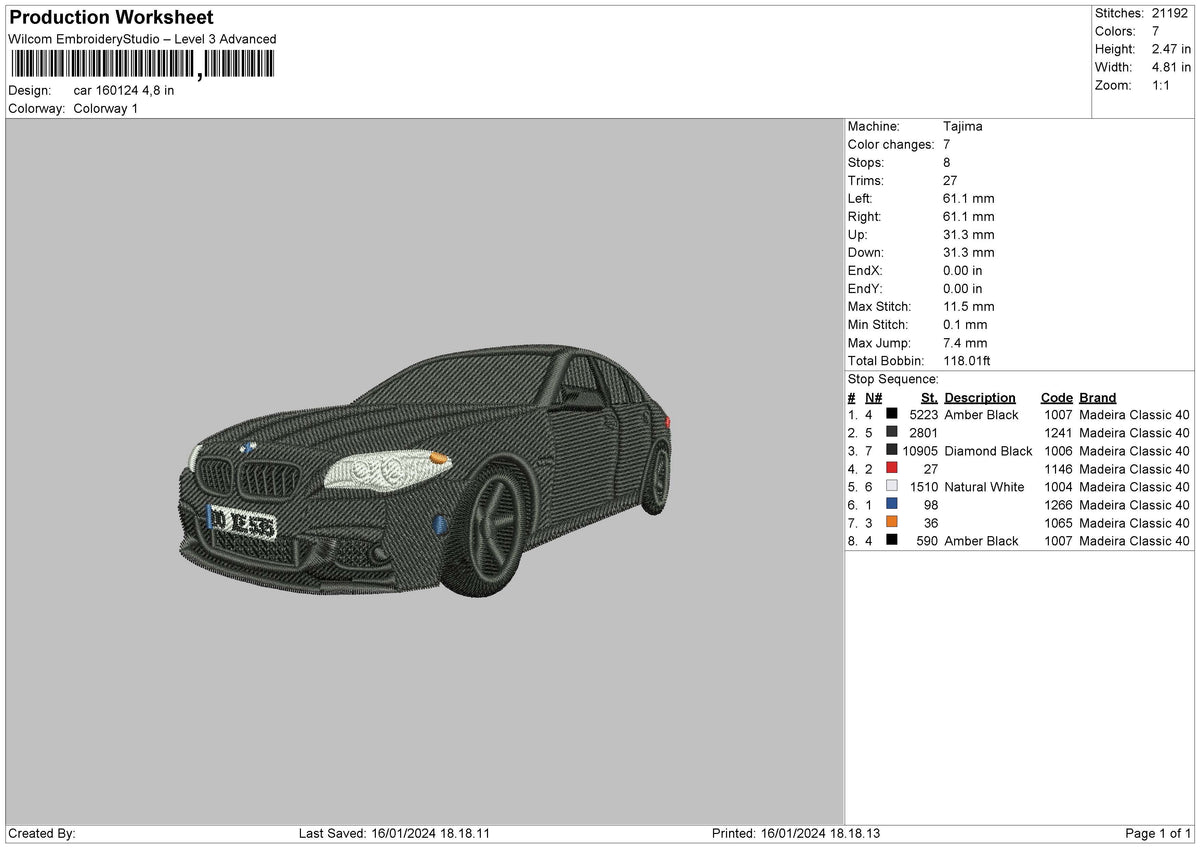Click the St. column header

pos(929,397)
